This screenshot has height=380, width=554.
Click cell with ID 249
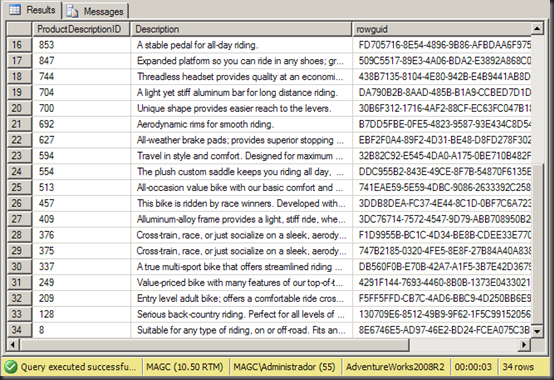pos(81,282)
